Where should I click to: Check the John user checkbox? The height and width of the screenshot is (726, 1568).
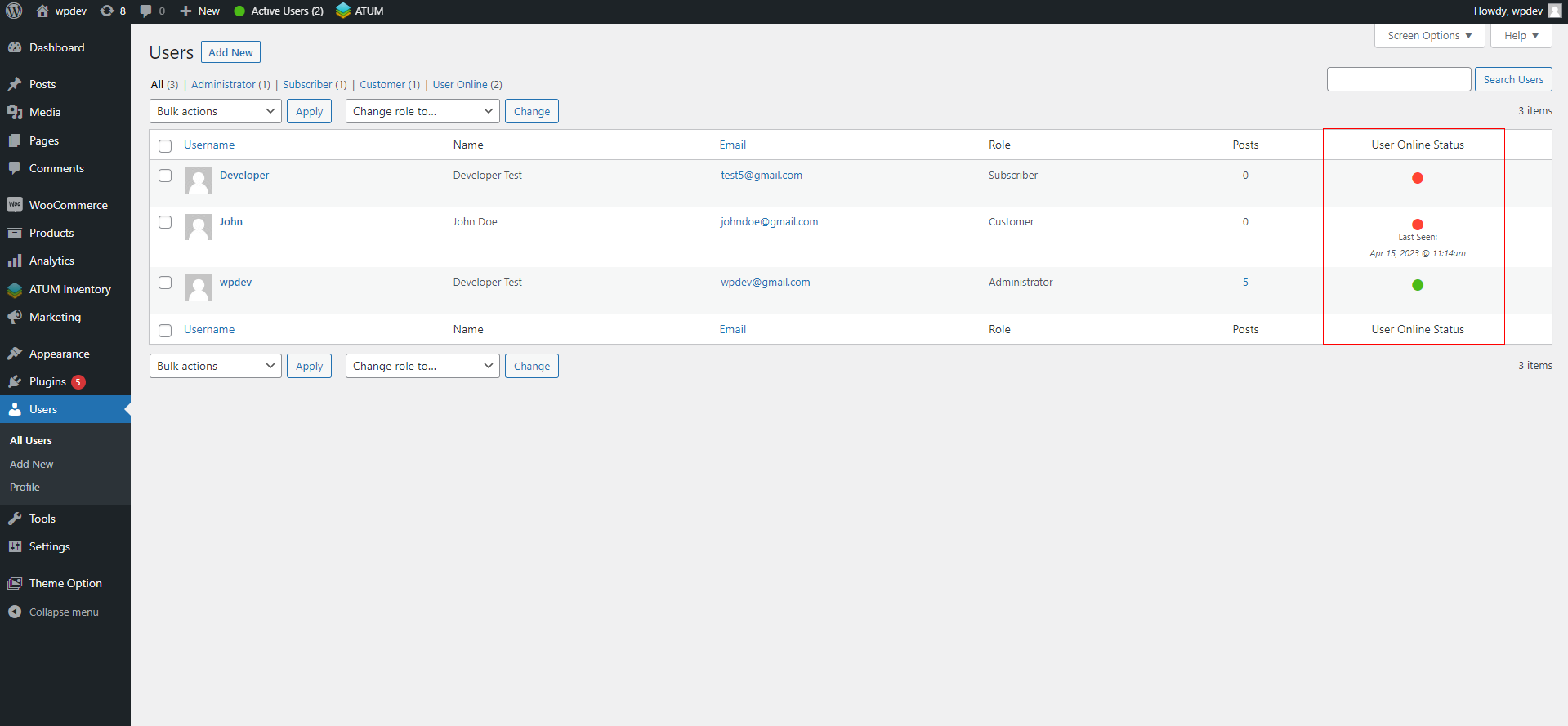(165, 222)
